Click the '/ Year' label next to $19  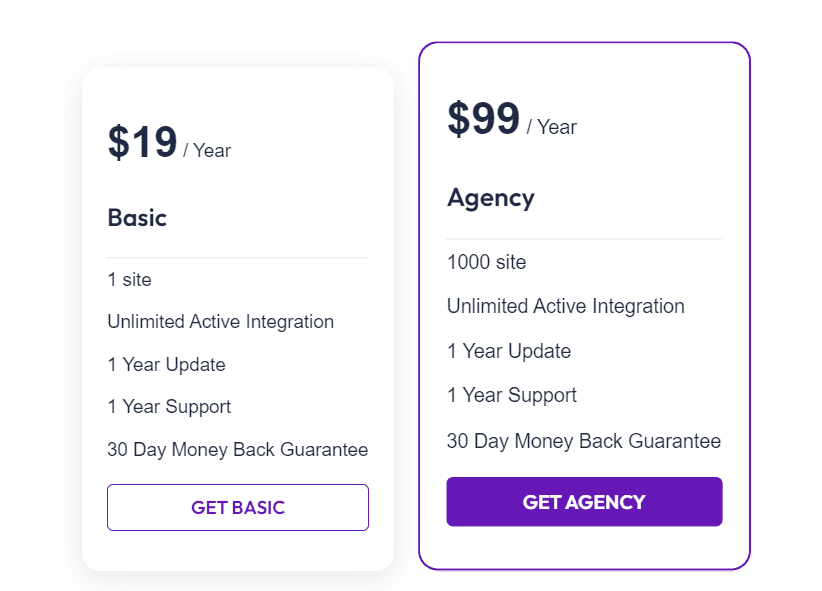pyautogui.click(x=207, y=150)
